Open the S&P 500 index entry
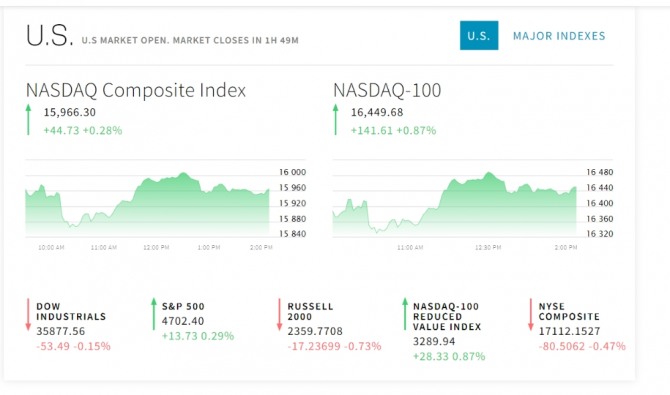 click(183, 307)
